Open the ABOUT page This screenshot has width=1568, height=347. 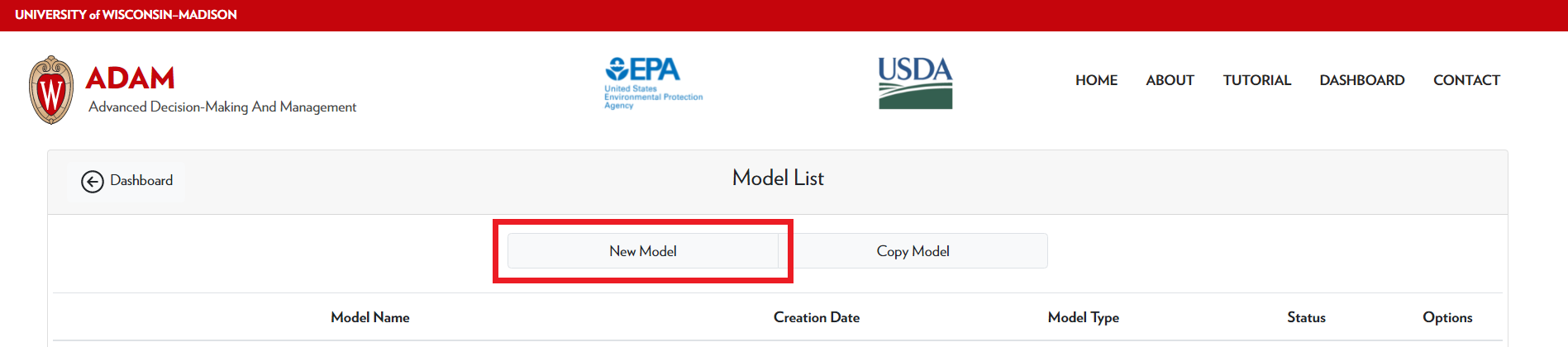1170,80
